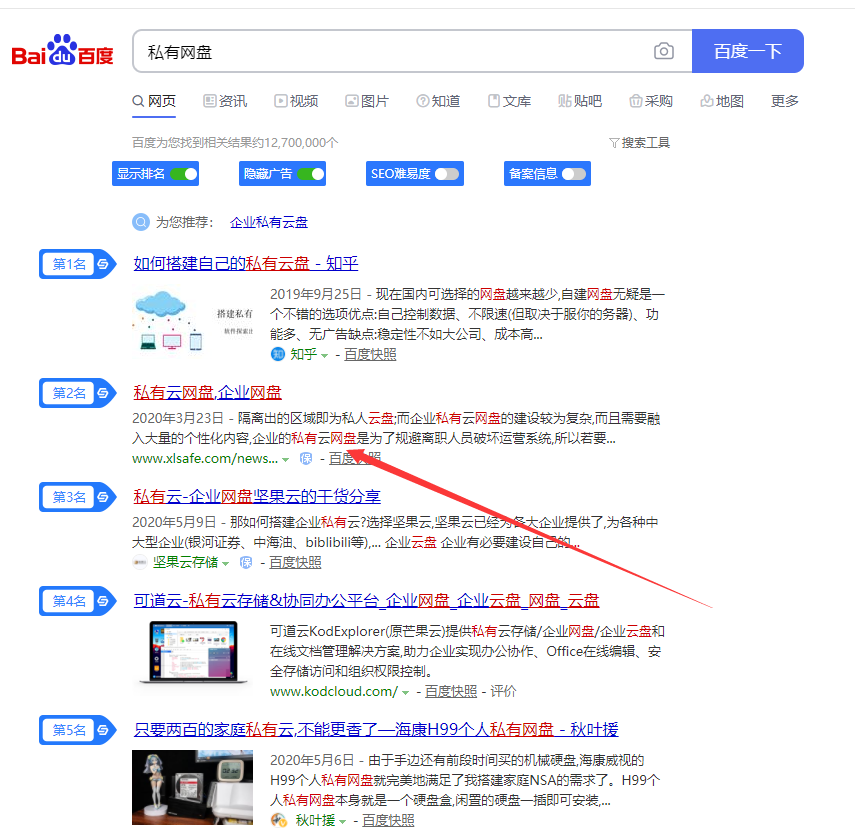Click www.kodcloud.com URL

click(334, 692)
